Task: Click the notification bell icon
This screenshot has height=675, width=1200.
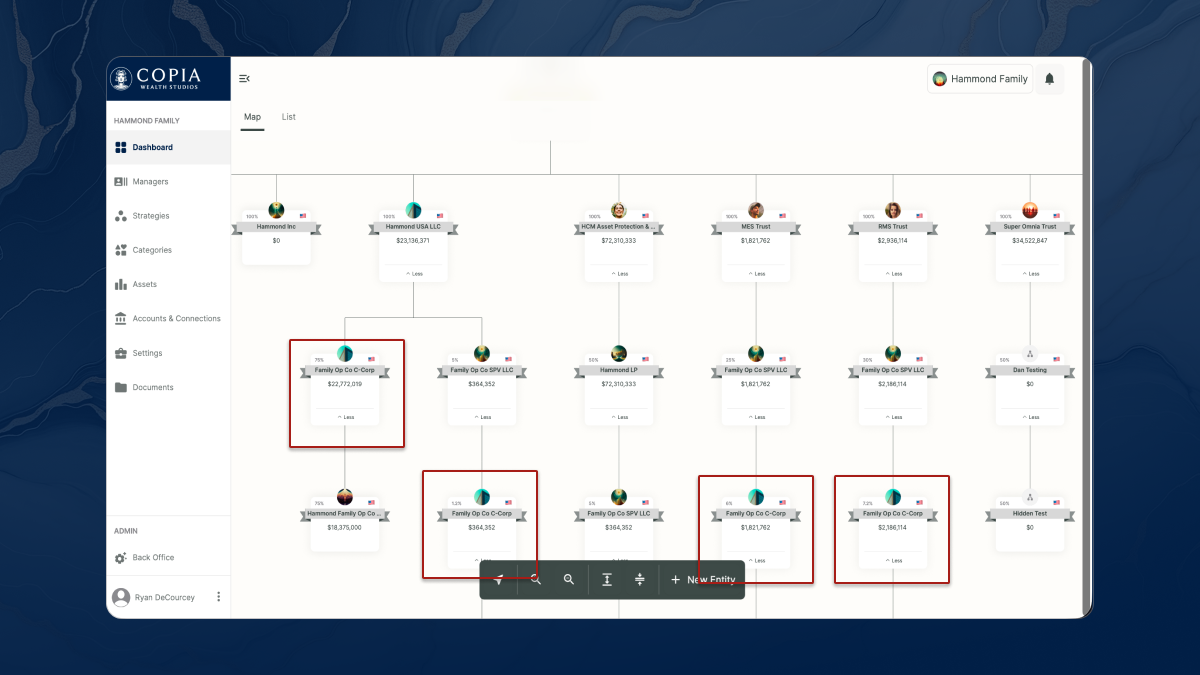Action: click(x=1049, y=79)
